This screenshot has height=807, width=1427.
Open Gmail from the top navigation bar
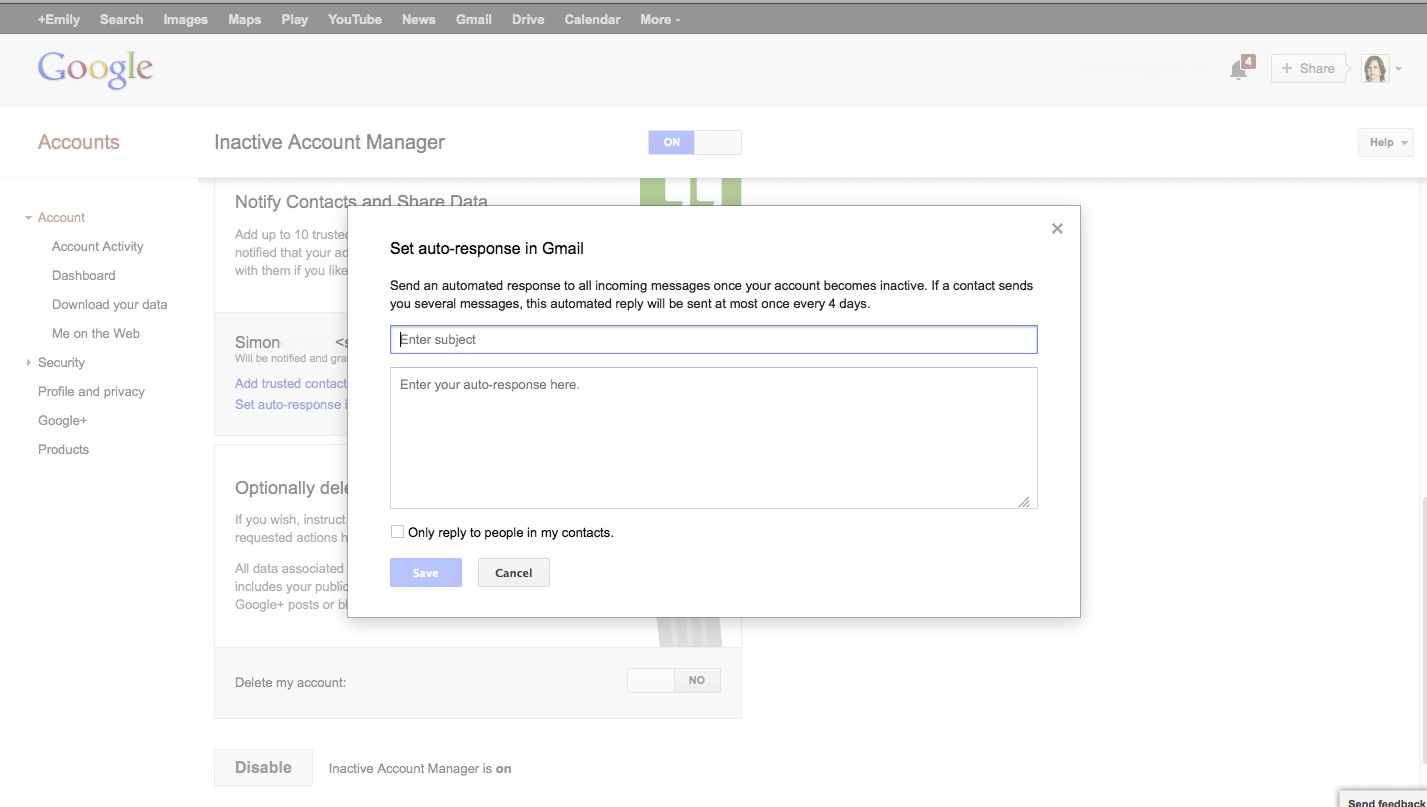point(473,19)
